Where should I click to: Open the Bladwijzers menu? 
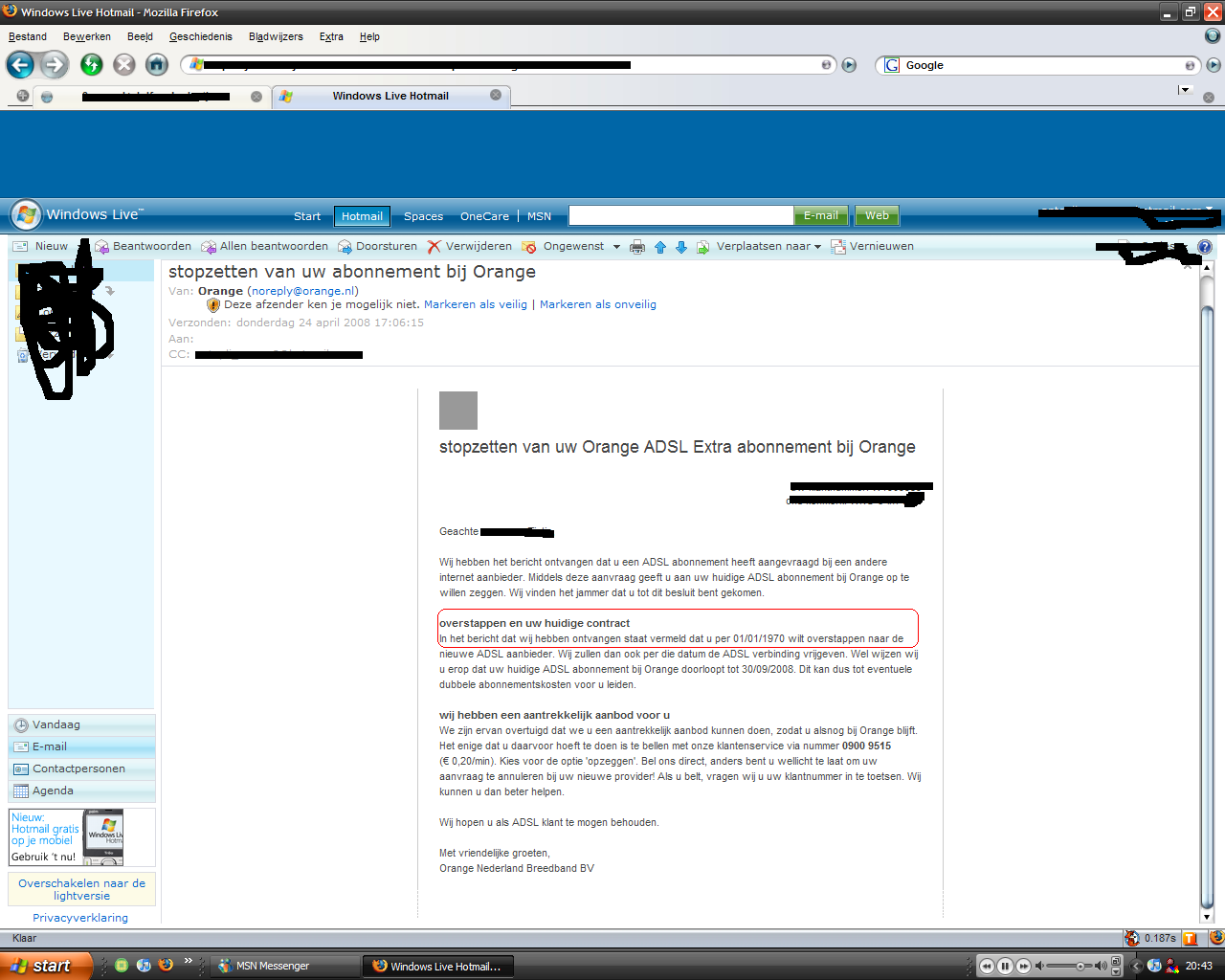tap(276, 36)
